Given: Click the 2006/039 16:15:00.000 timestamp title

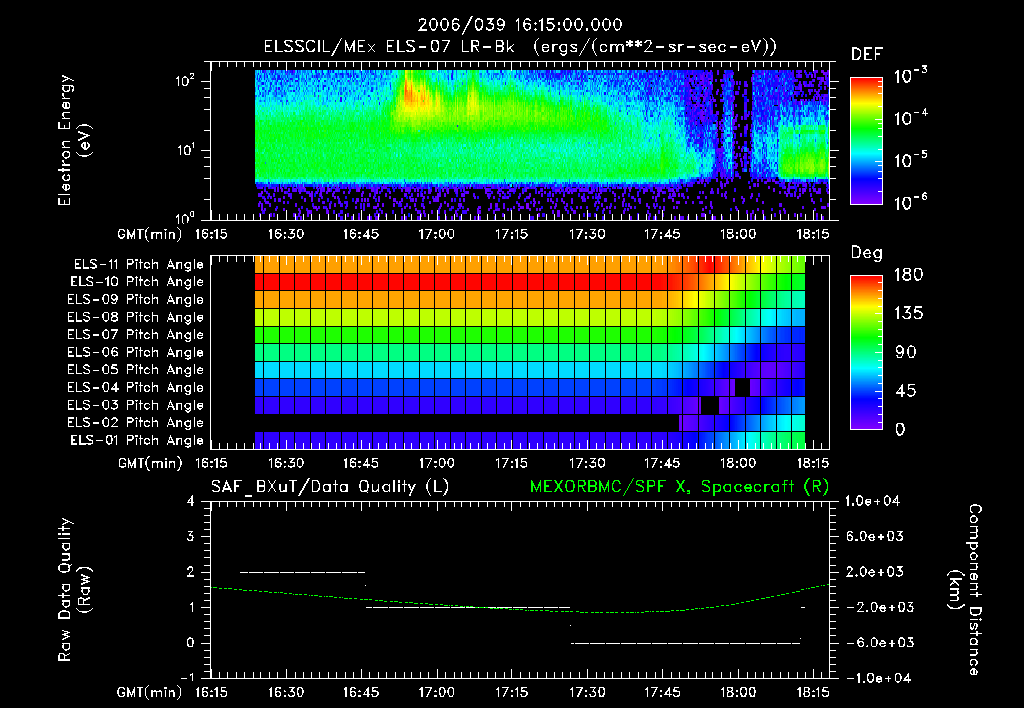Looking at the screenshot, I should coord(520,25).
